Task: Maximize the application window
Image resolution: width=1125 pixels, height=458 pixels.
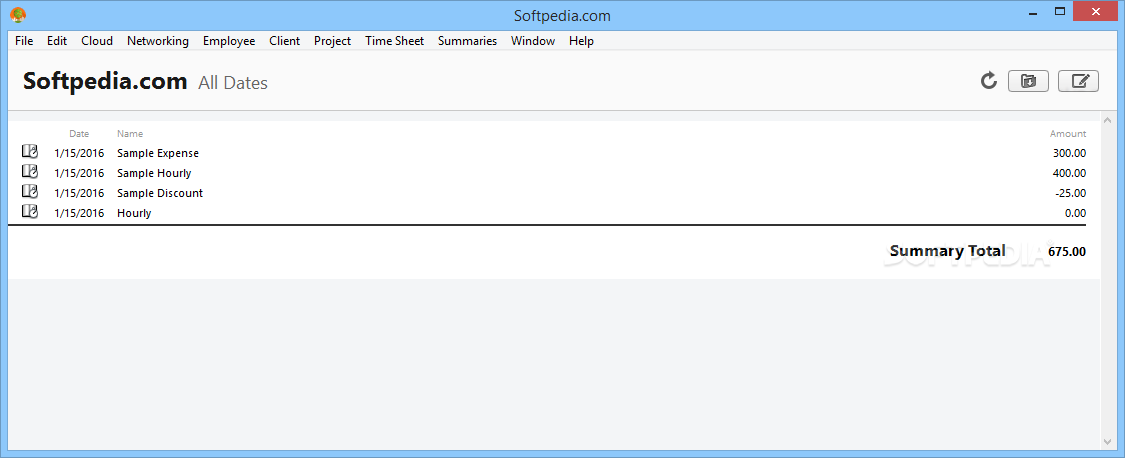Action: pyautogui.click(x=1060, y=11)
